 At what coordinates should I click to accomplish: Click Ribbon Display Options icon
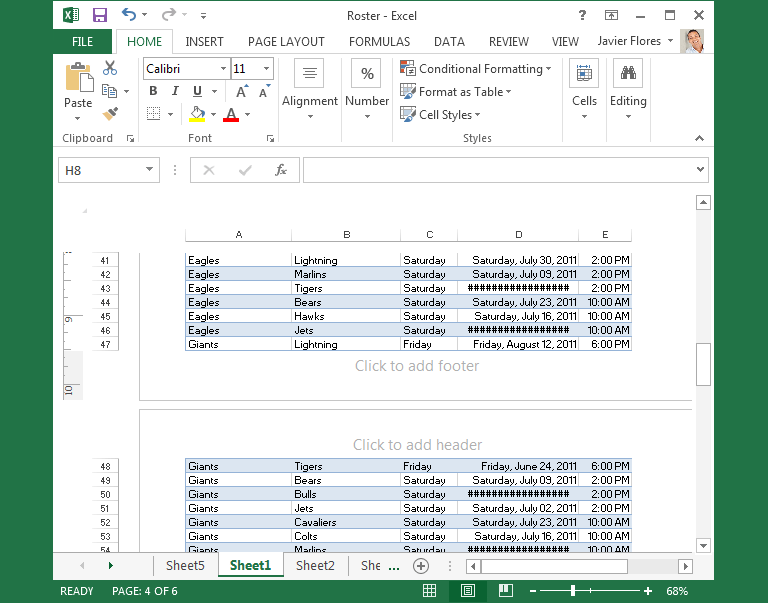coord(611,15)
